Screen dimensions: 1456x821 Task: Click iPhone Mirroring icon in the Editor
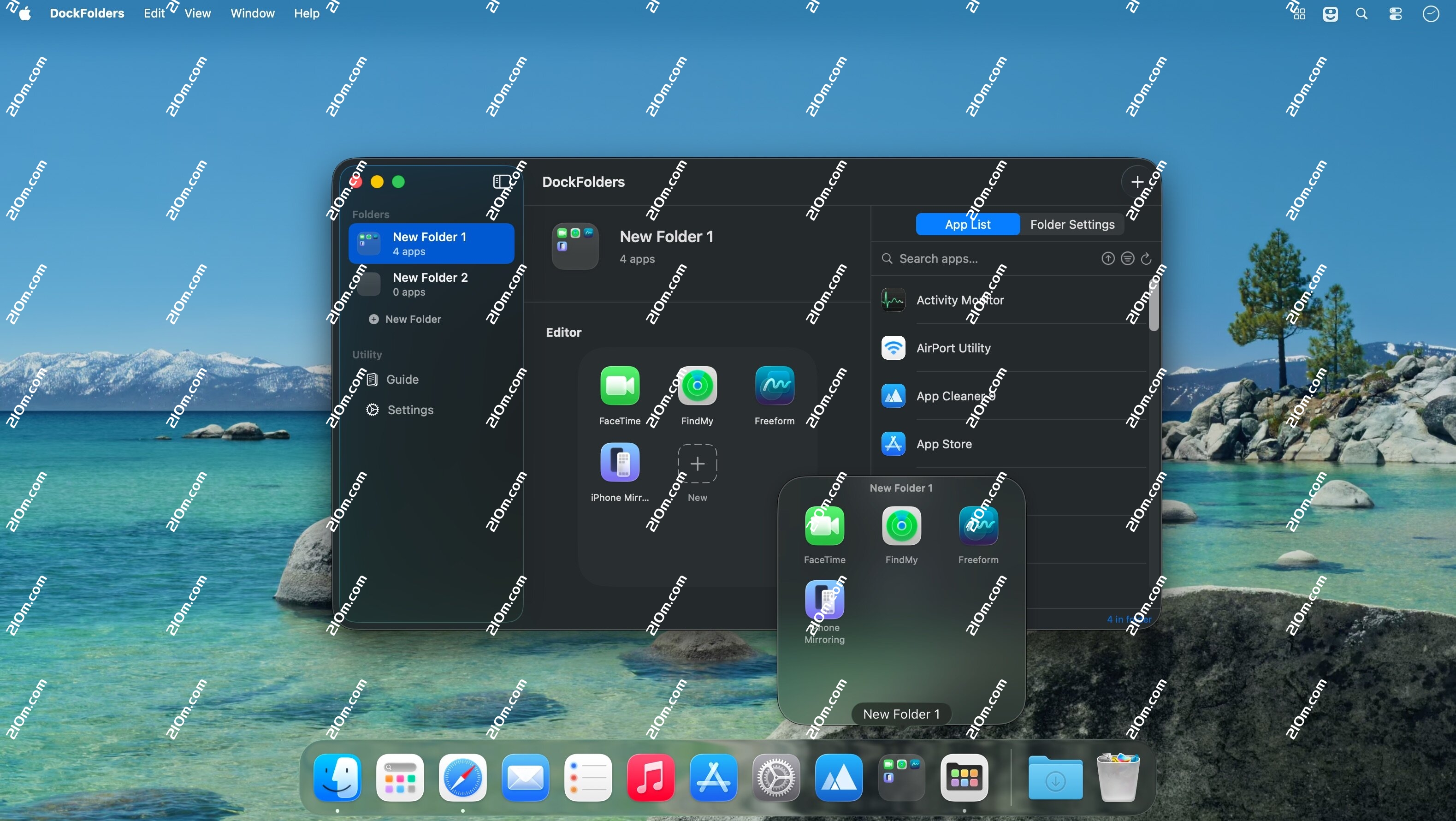[620, 463]
